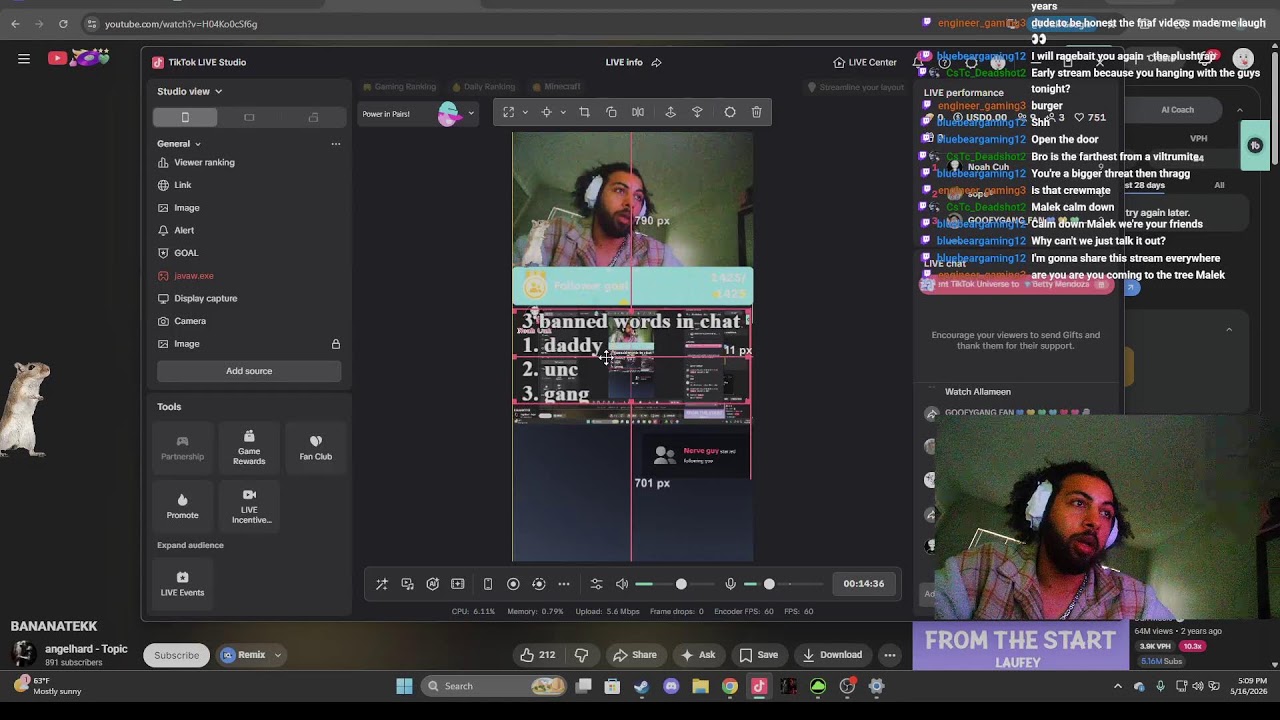Click the Add source button
The image size is (1280, 720).
pyautogui.click(x=249, y=371)
